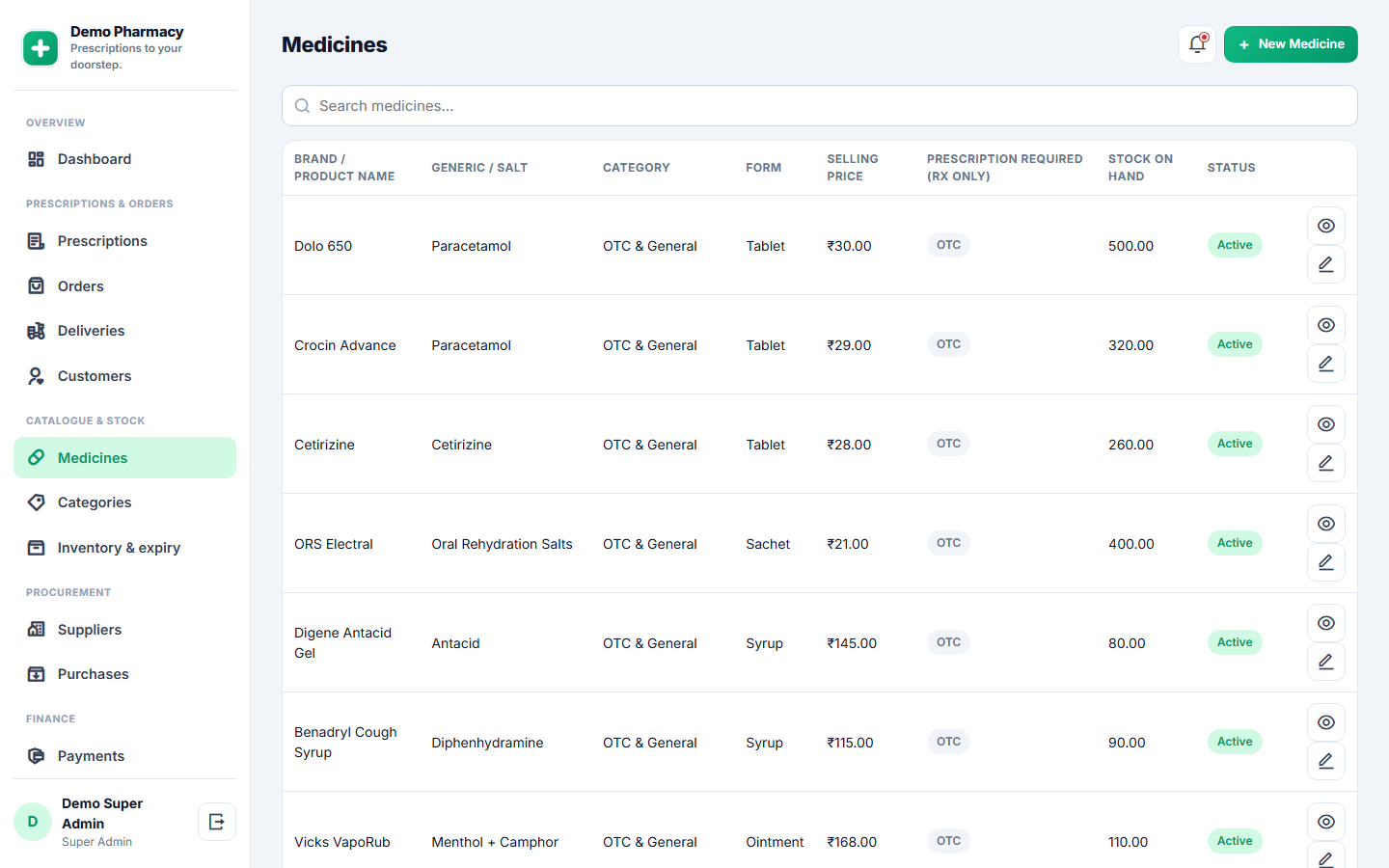View details for ORS Electral
Image resolution: width=1389 pixels, height=868 pixels.
[1326, 524]
